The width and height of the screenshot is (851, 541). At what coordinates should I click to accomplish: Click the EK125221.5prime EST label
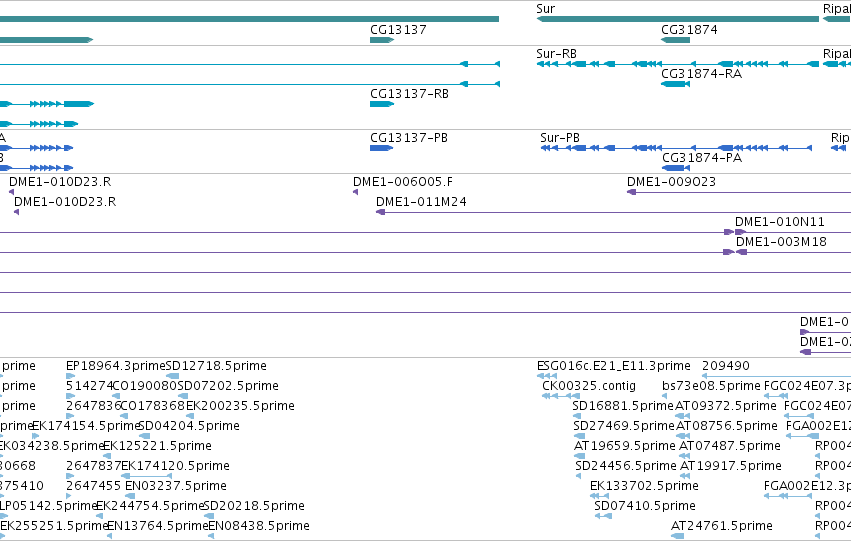pos(157,446)
